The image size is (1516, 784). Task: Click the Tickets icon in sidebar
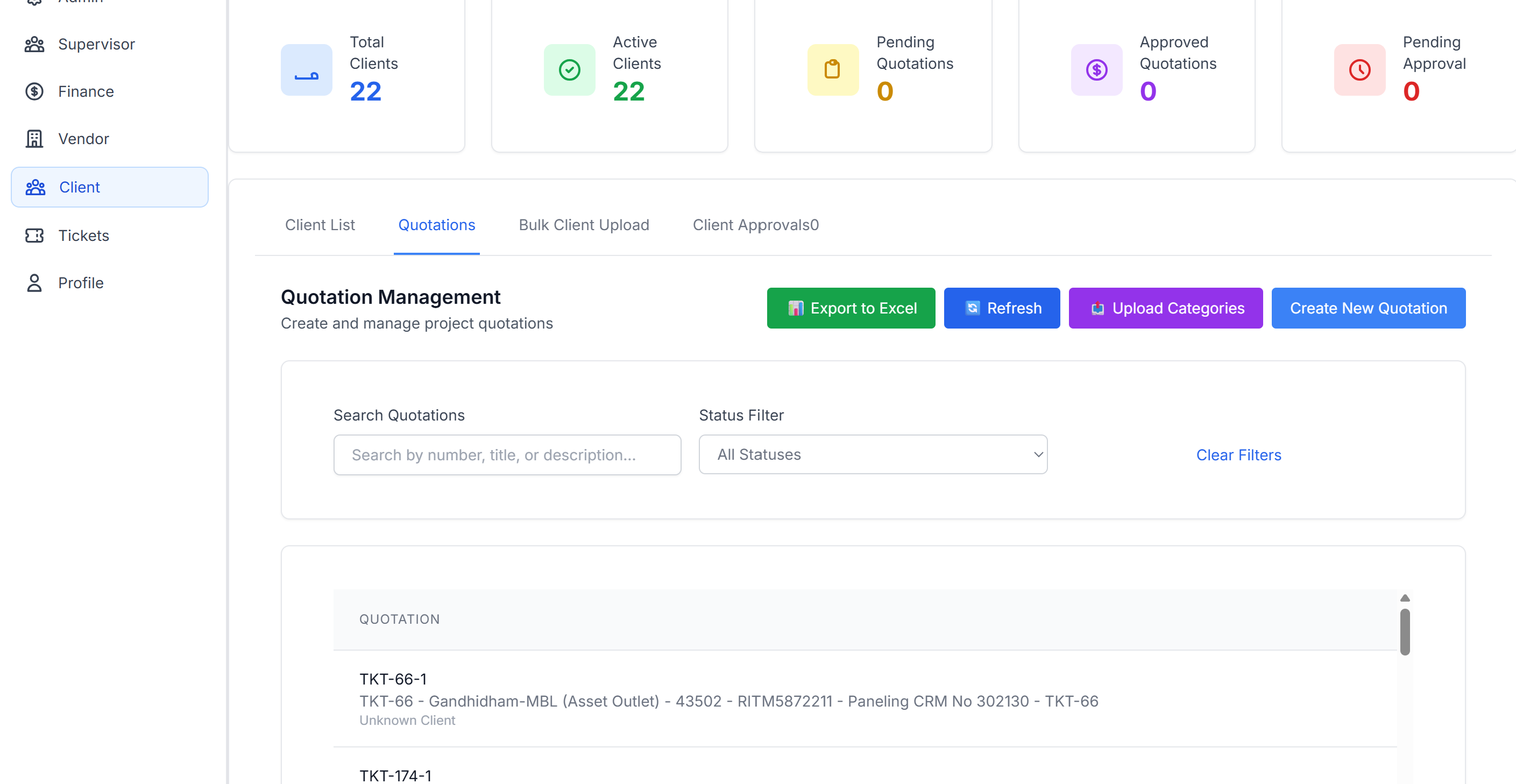tap(34, 236)
